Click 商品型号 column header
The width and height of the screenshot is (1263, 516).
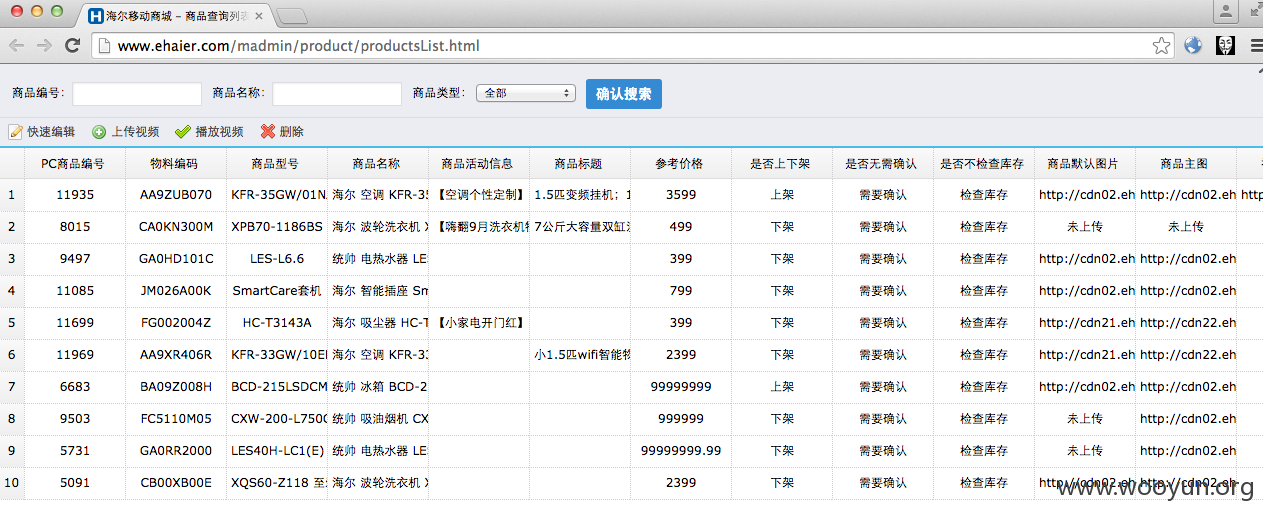click(x=277, y=164)
